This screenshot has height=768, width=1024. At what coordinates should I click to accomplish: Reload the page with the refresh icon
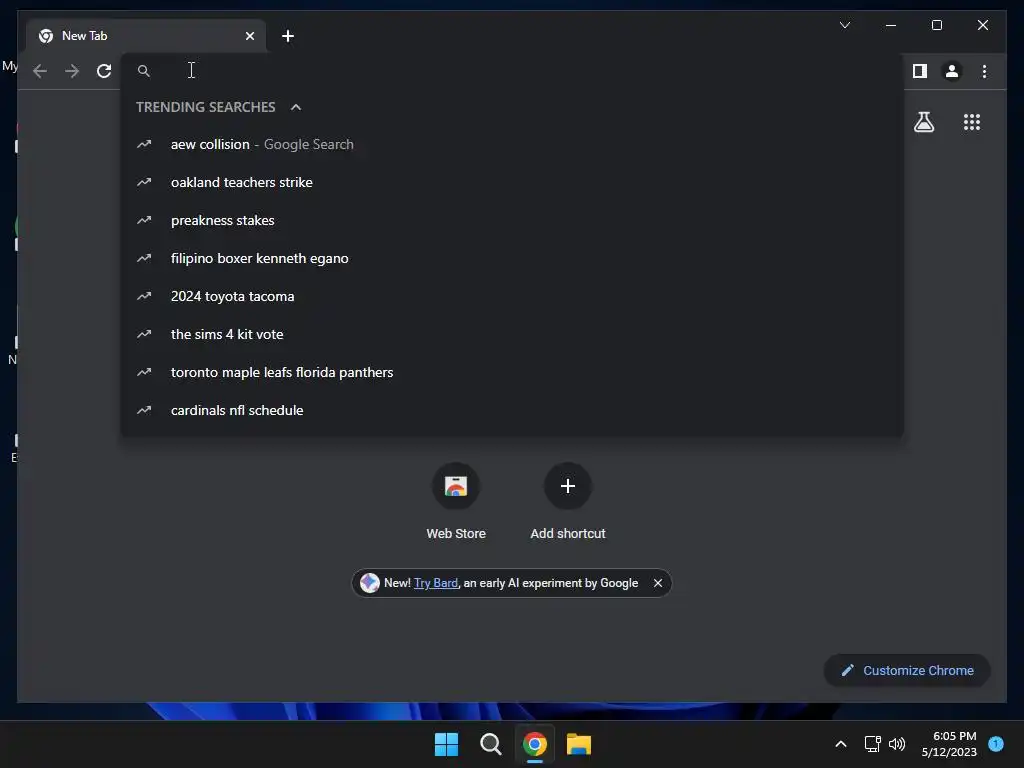point(104,71)
